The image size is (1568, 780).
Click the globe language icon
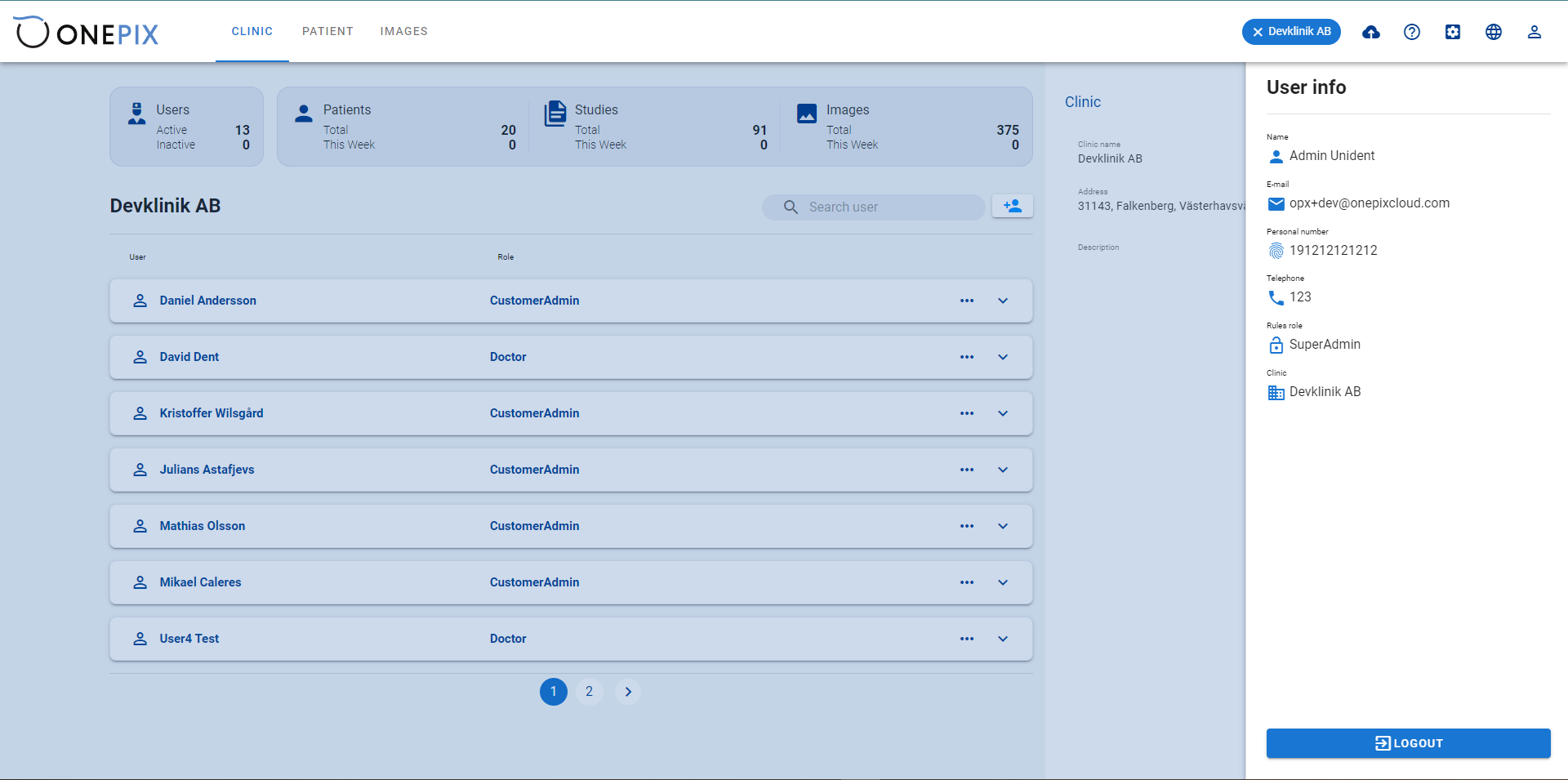tap(1494, 32)
